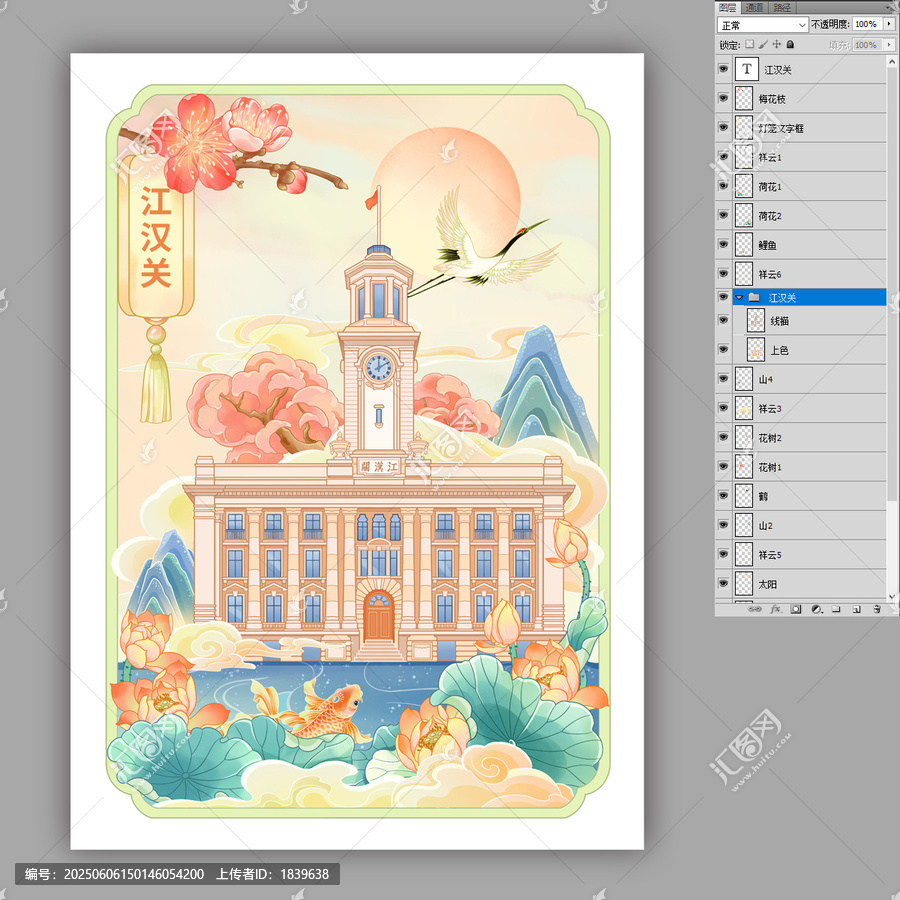Switch to the 通道 tab
900x900 pixels.
[754, 7]
